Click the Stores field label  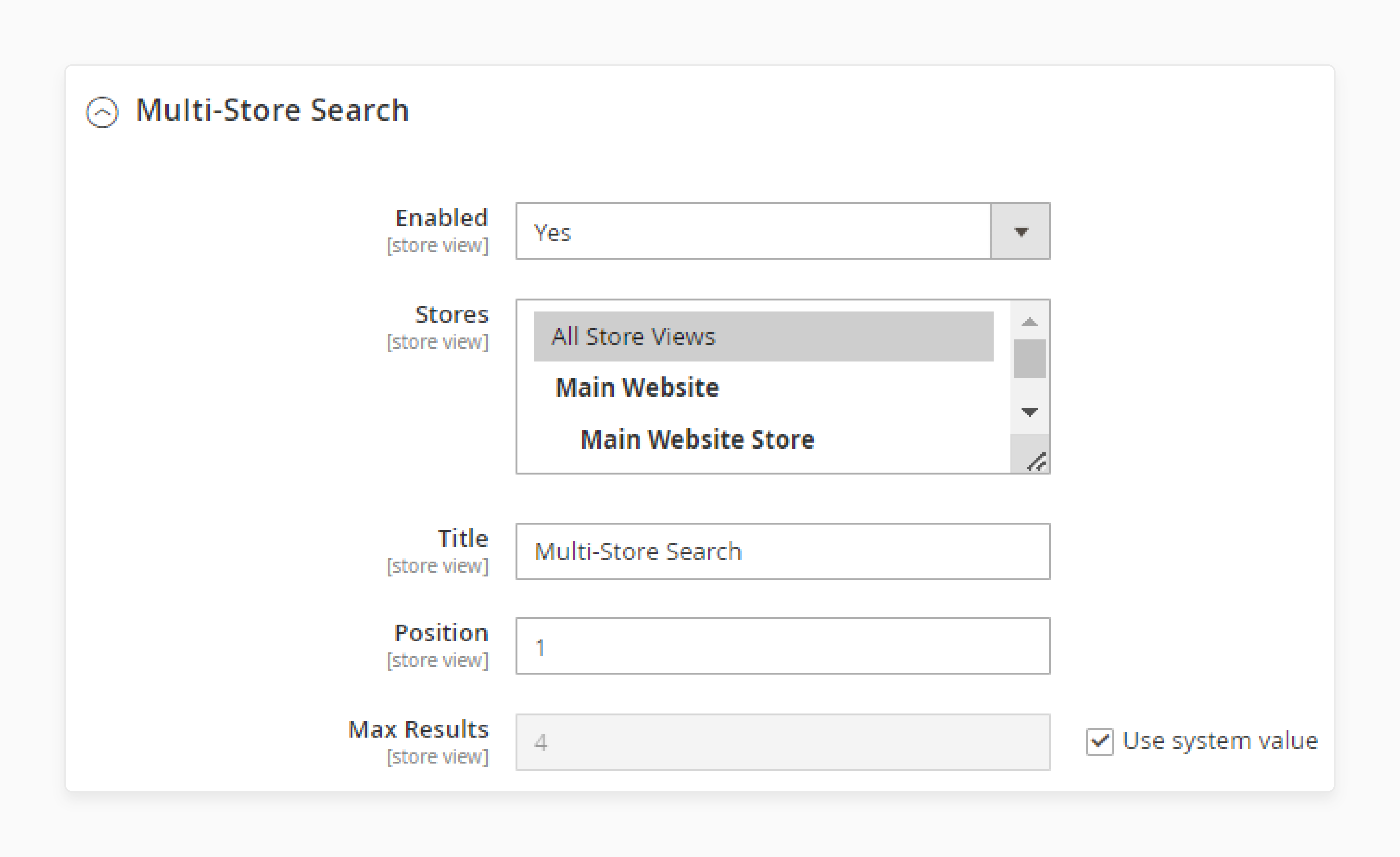click(452, 314)
